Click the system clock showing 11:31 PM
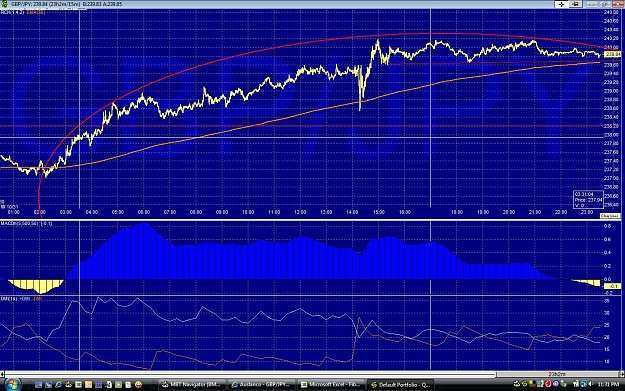The height and width of the screenshot is (391, 625). [x=608, y=384]
